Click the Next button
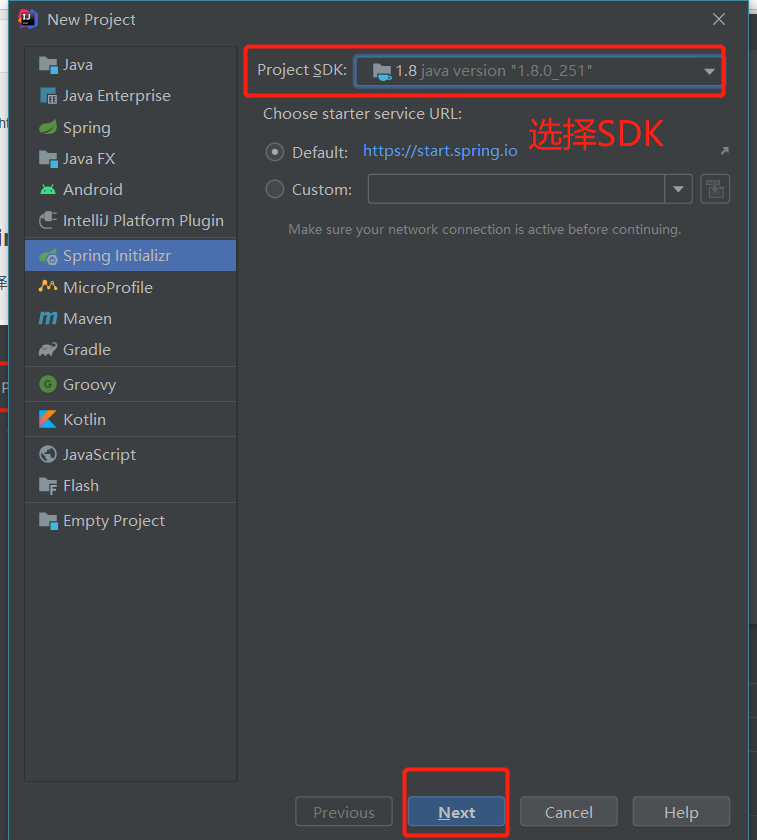Screen dimensions: 757x840 tap(456, 812)
